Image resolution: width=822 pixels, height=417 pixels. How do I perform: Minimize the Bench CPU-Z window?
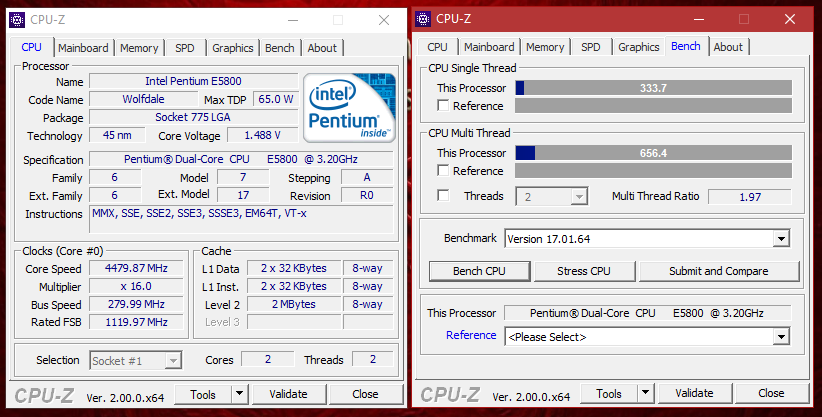699,19
